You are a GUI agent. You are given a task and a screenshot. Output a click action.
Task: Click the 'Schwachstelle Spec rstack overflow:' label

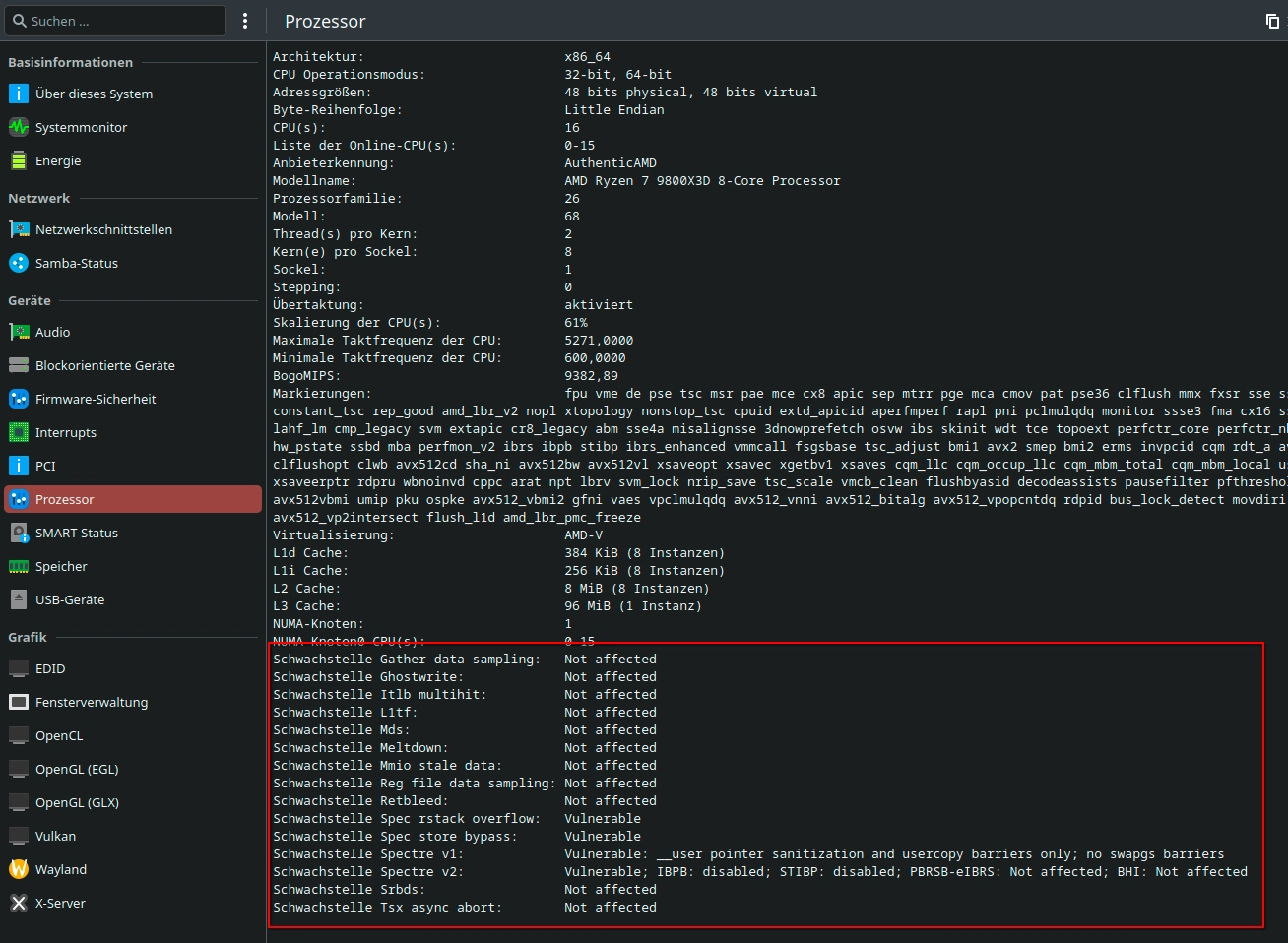coord(407,819)
